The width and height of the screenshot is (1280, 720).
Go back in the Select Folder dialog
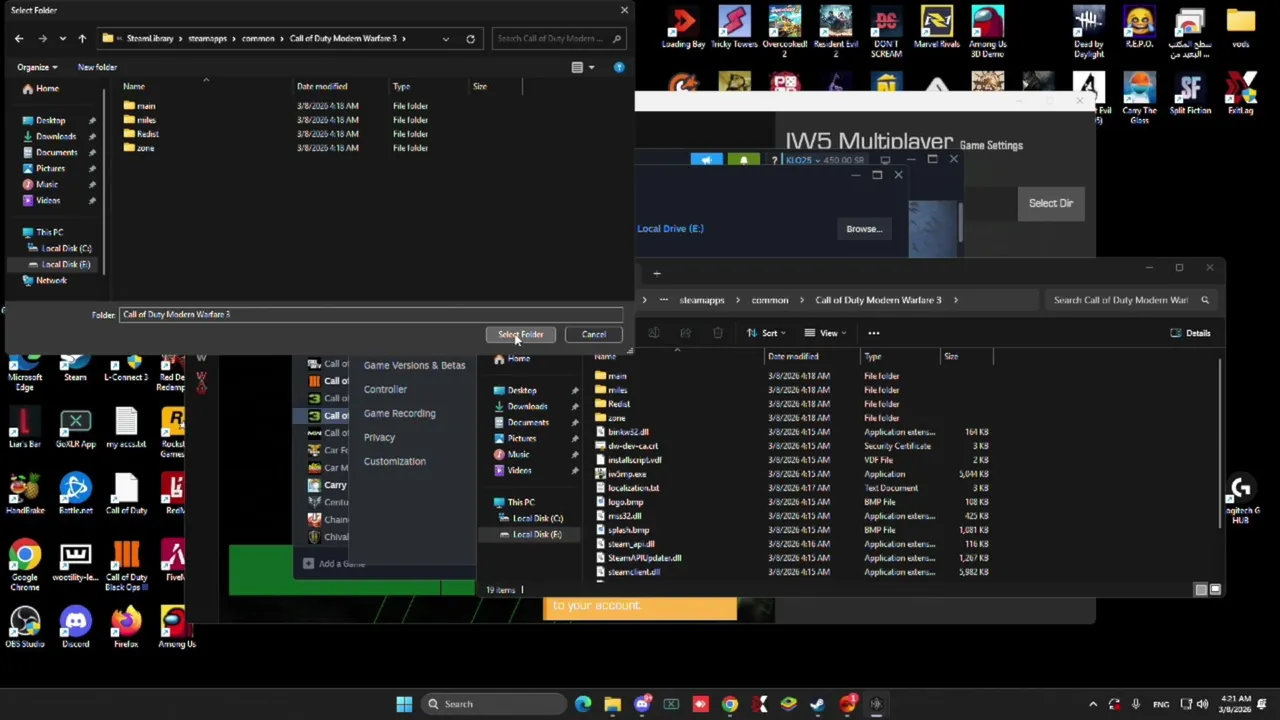(19, 38)
